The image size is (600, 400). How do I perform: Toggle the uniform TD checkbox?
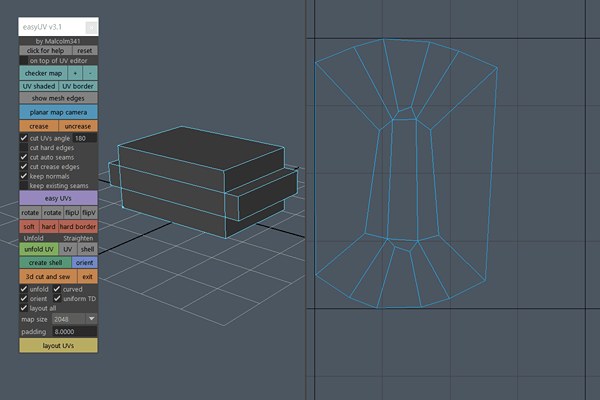56,299
